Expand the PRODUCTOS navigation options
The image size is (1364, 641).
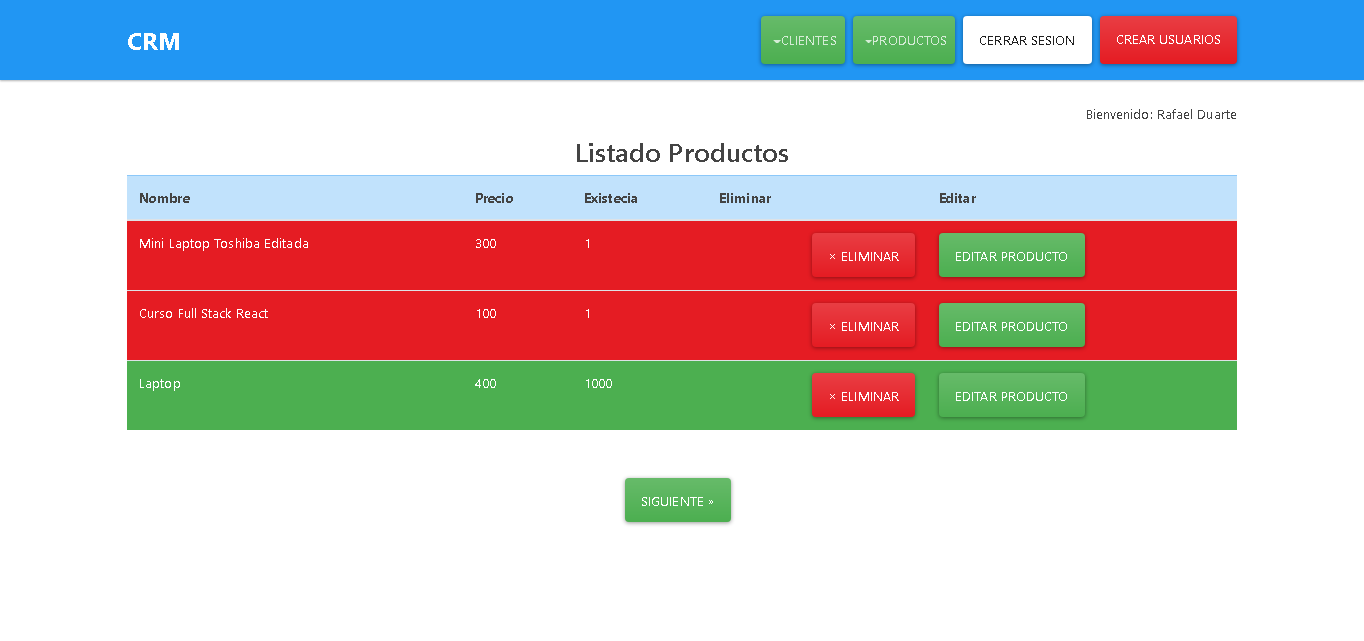click(903, 40)
